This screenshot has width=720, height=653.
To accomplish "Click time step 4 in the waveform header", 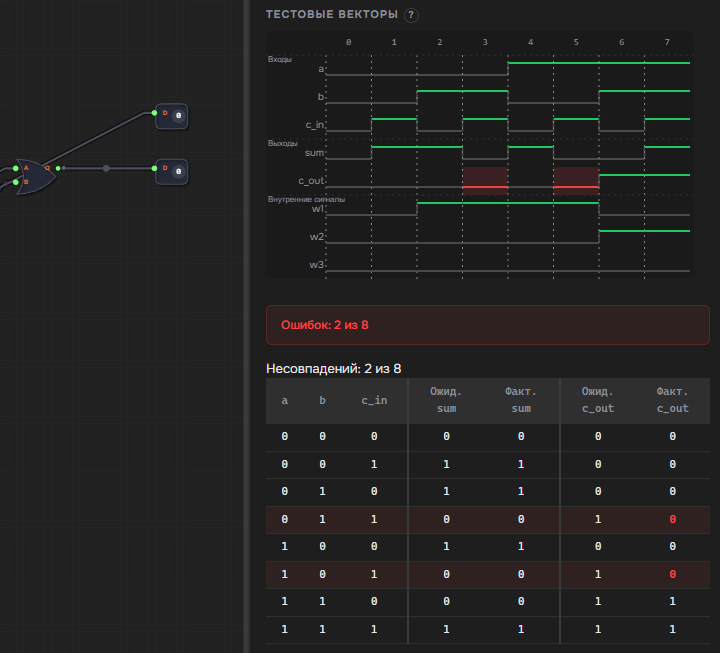I will [530, 42].
